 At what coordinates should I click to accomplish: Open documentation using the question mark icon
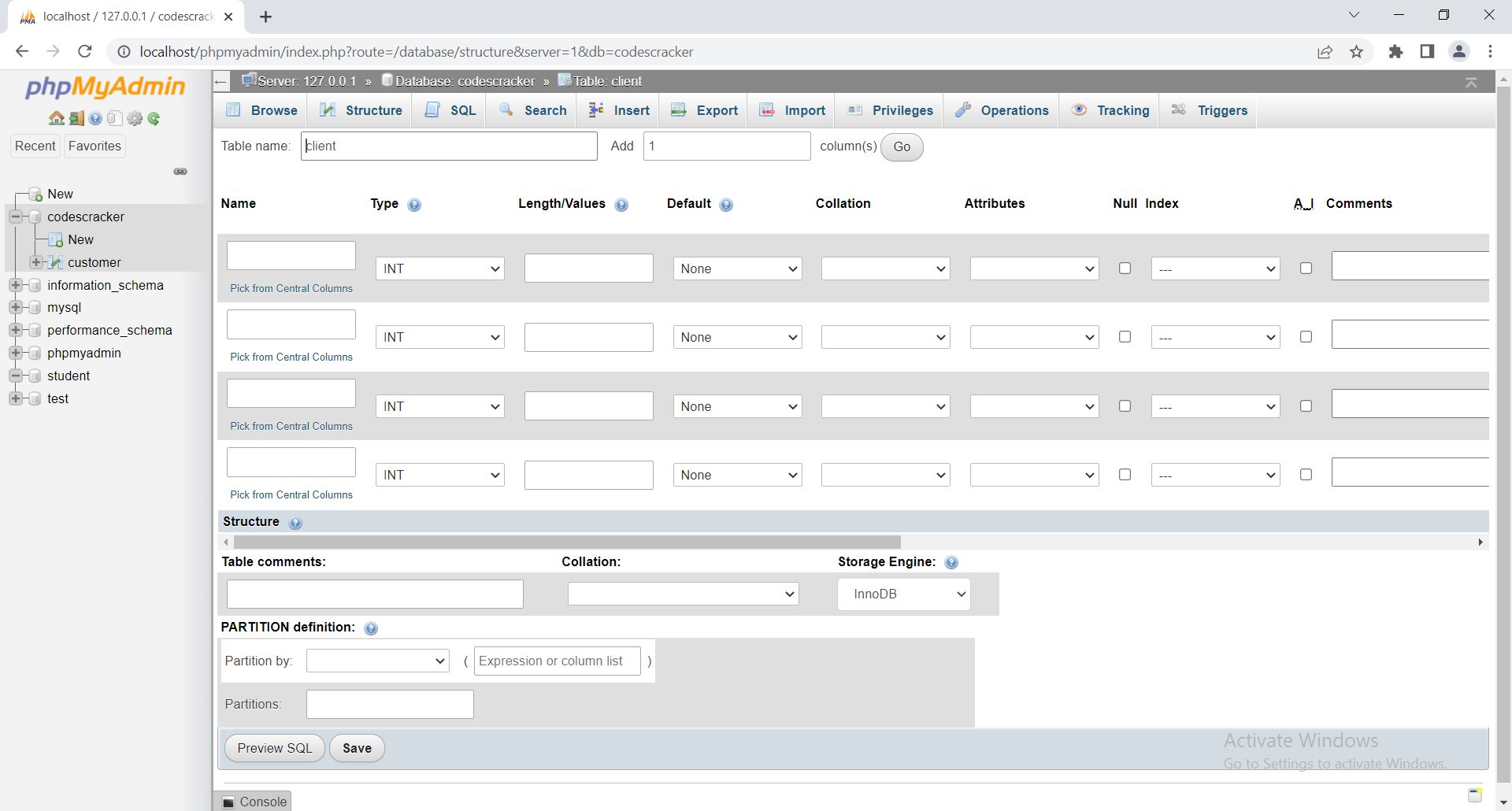coord(95,118)
